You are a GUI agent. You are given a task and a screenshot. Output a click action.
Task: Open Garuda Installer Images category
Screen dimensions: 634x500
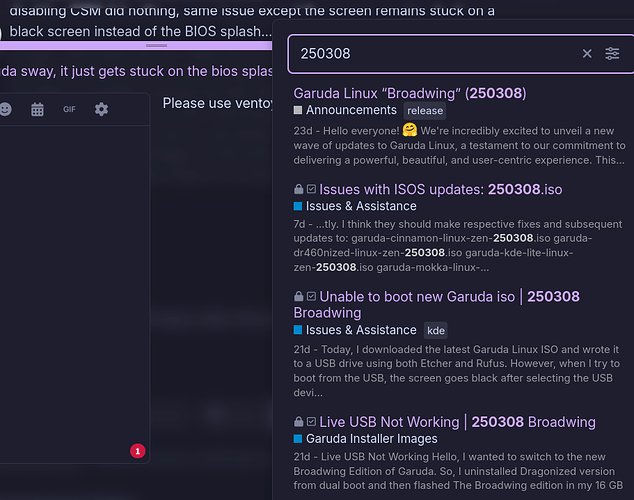click(365, 439)
